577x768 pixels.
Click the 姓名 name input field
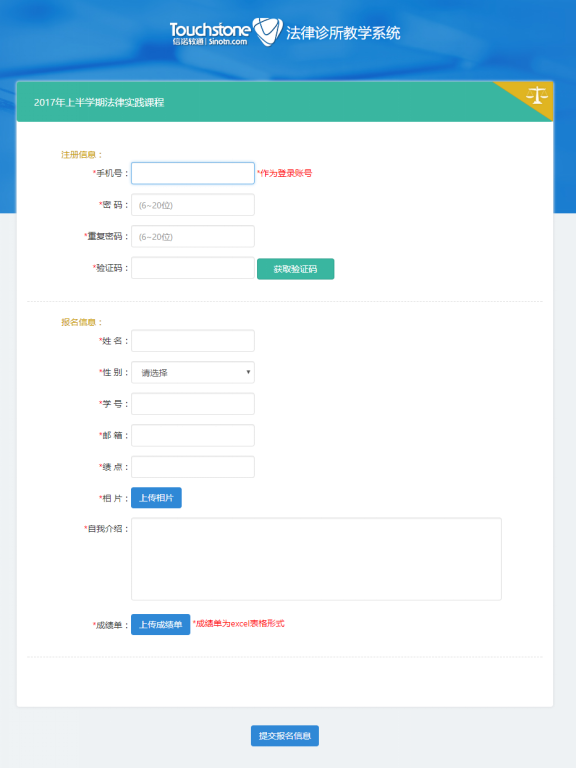[x=193, y=341]
